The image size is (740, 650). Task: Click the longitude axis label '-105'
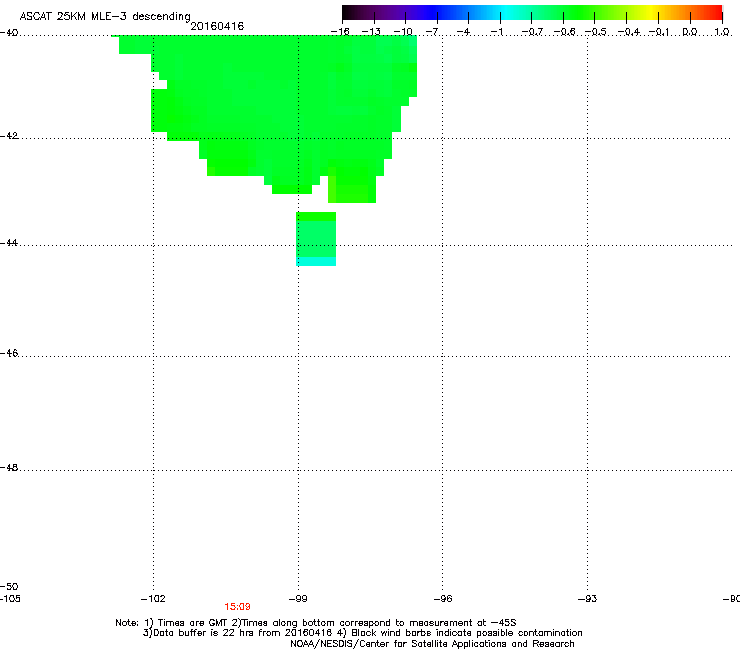coord(10,599)
